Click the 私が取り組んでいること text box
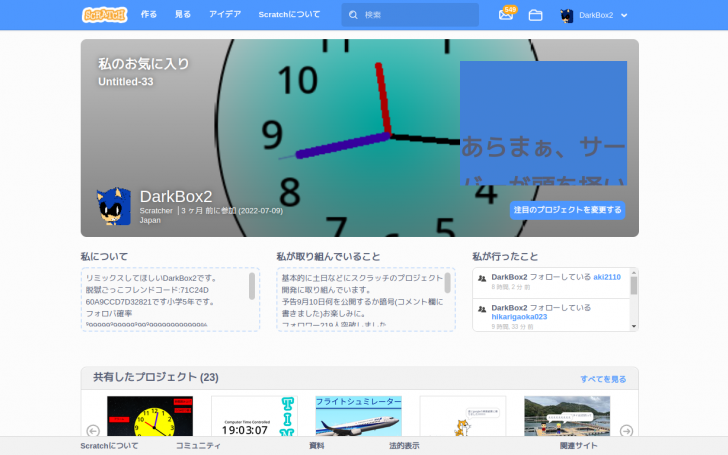 (x=366, y=299)
